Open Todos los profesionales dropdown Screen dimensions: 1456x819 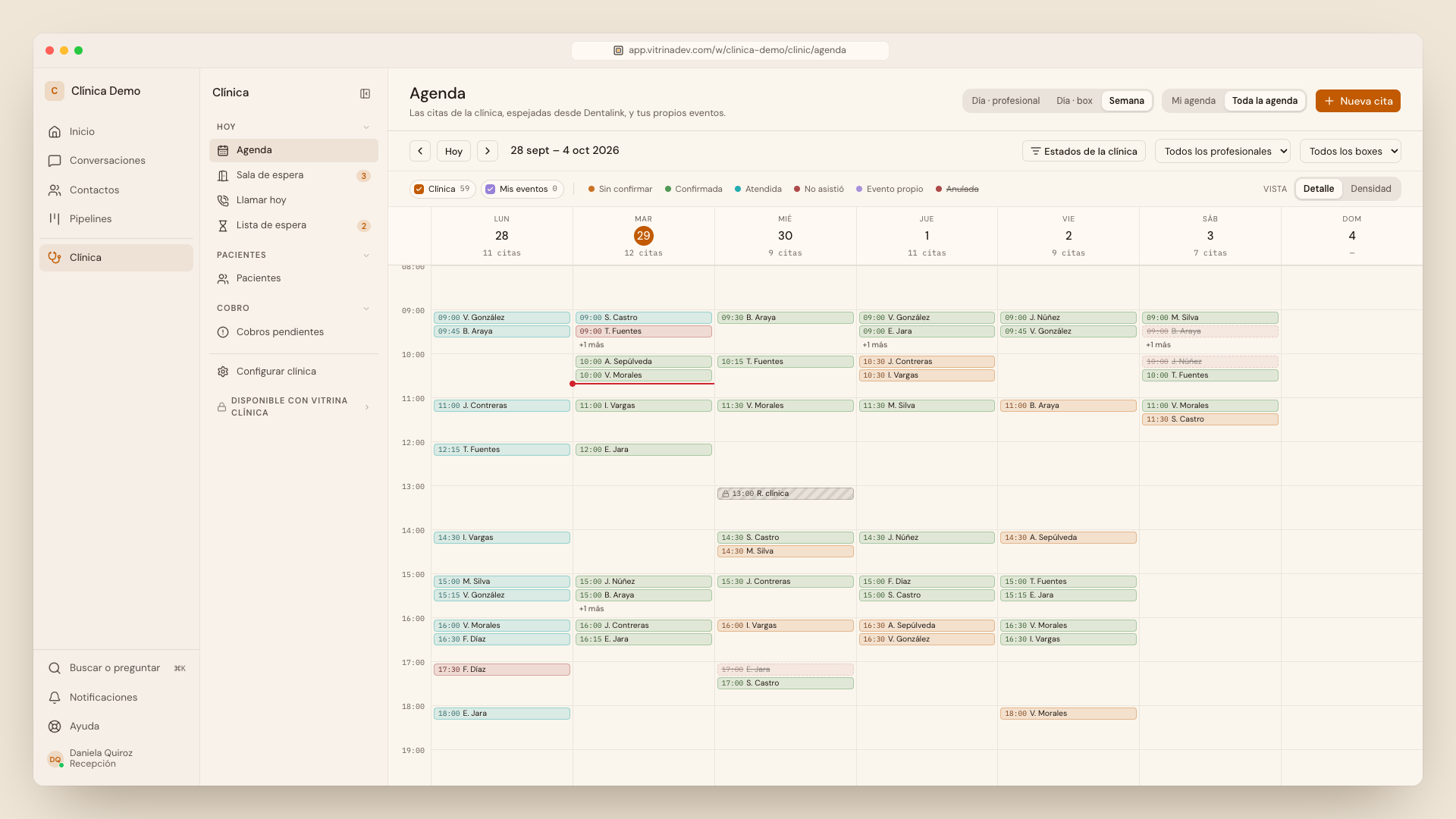1222,152
